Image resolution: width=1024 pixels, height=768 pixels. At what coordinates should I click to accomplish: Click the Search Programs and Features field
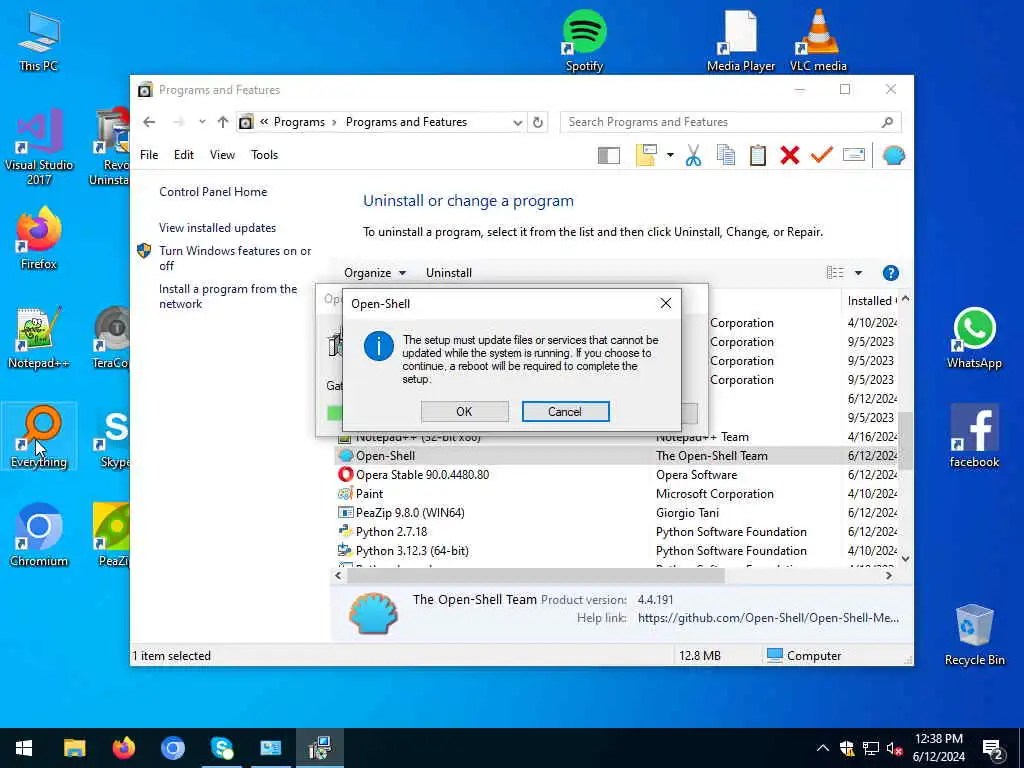(x=730, y=122)
